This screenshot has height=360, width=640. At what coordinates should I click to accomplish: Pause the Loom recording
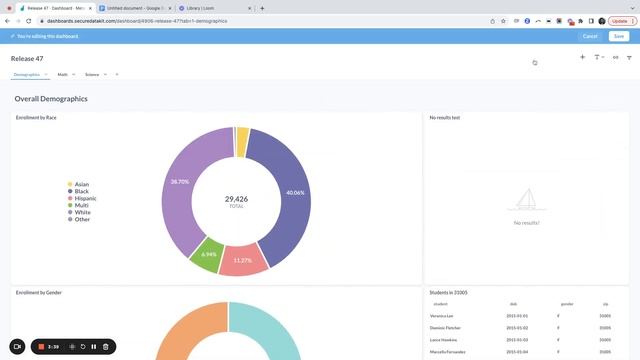pyautogui.click(x=94, y=347)
